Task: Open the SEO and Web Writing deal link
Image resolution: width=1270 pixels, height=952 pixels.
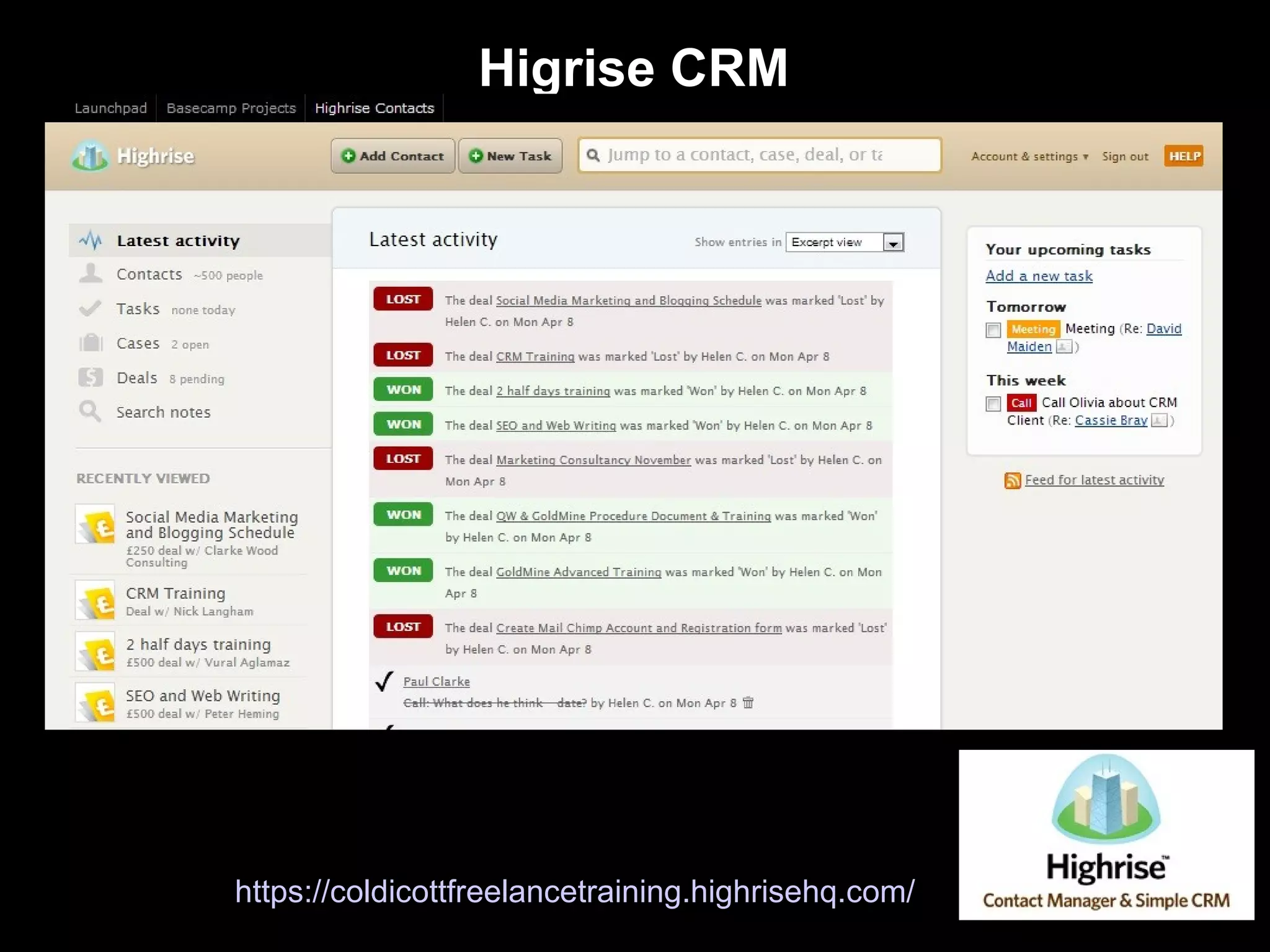Action: click(x=556, y=426)
